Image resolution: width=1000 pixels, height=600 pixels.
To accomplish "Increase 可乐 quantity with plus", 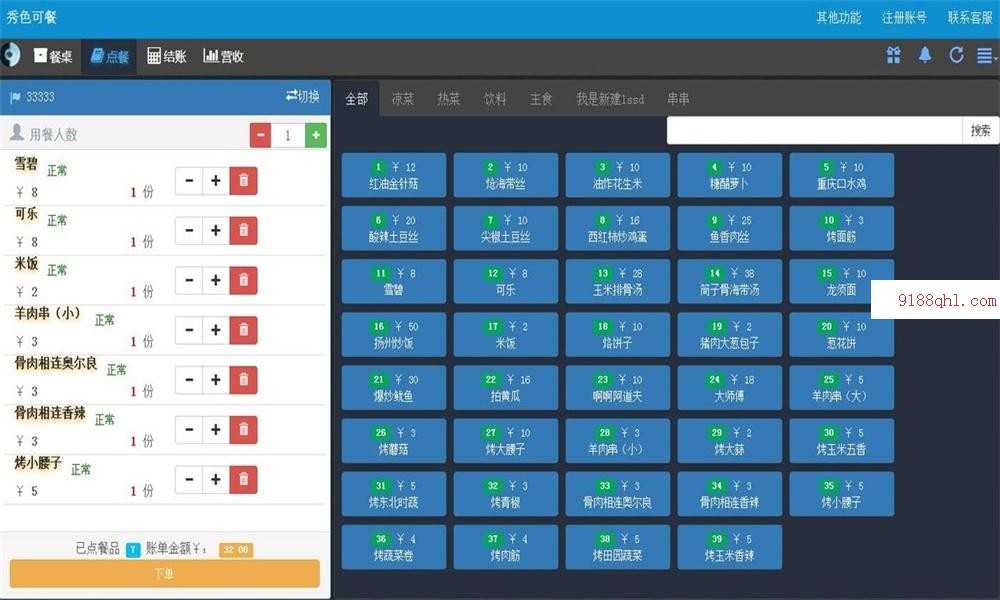I will click(216, 230).
